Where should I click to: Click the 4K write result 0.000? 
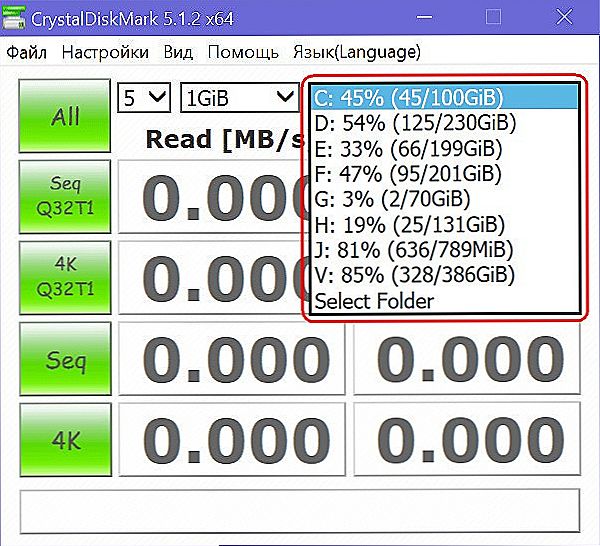[x=467, y=440]
